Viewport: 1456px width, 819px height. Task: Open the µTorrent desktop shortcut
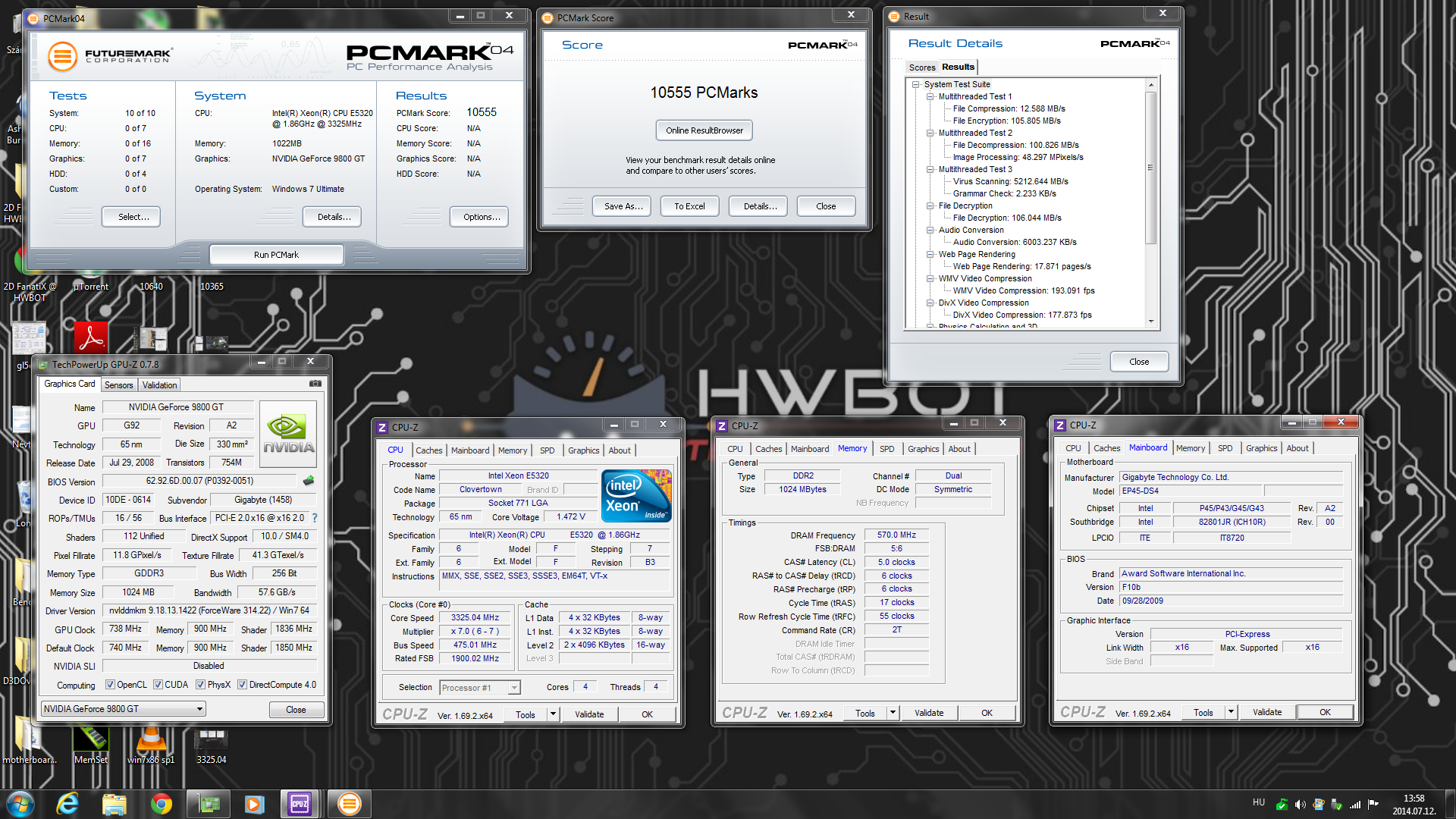(91, 287)
